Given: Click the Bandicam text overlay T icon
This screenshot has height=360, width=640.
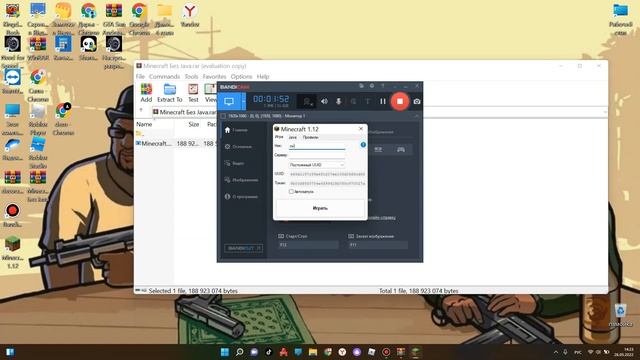Looking at the screenshot, I should tap(367, 101).
